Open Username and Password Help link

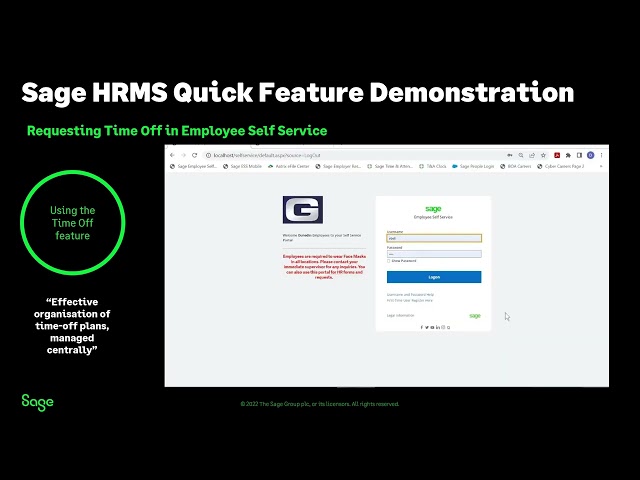pyautogui.click(x=410, y=295)
